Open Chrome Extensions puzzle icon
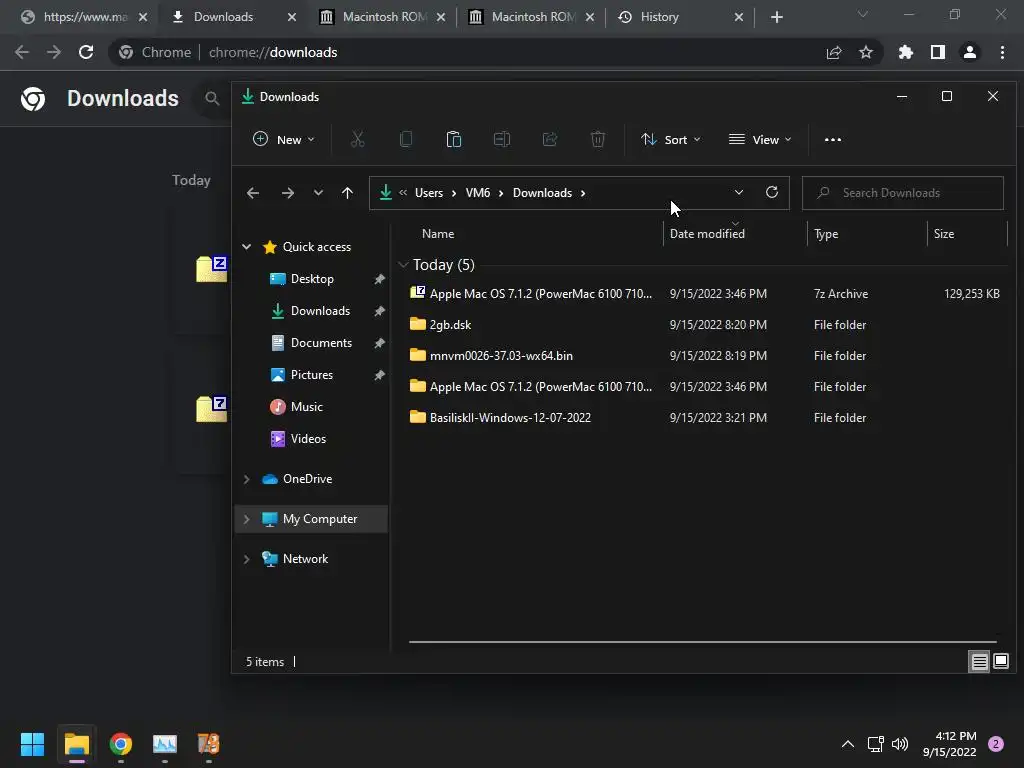The width and height of the screenshot is (1024, 768). pos(906,52)
